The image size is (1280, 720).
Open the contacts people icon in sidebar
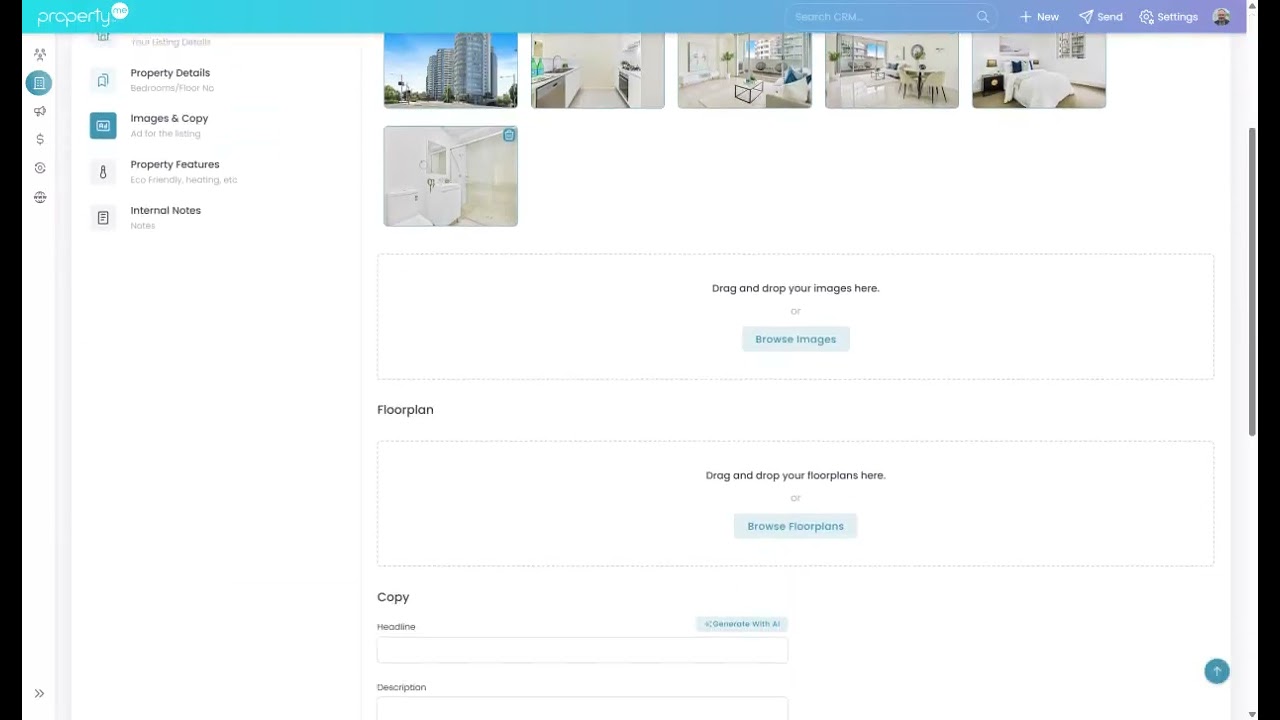pyautogui.click(x=40, y=55)
